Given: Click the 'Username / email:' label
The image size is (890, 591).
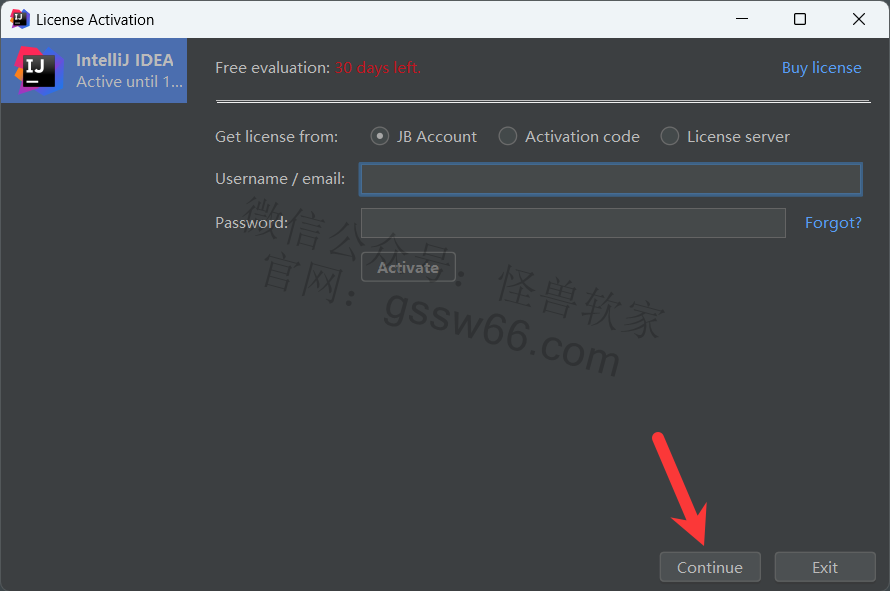Looking at the screenshot, I should point(280,179).
